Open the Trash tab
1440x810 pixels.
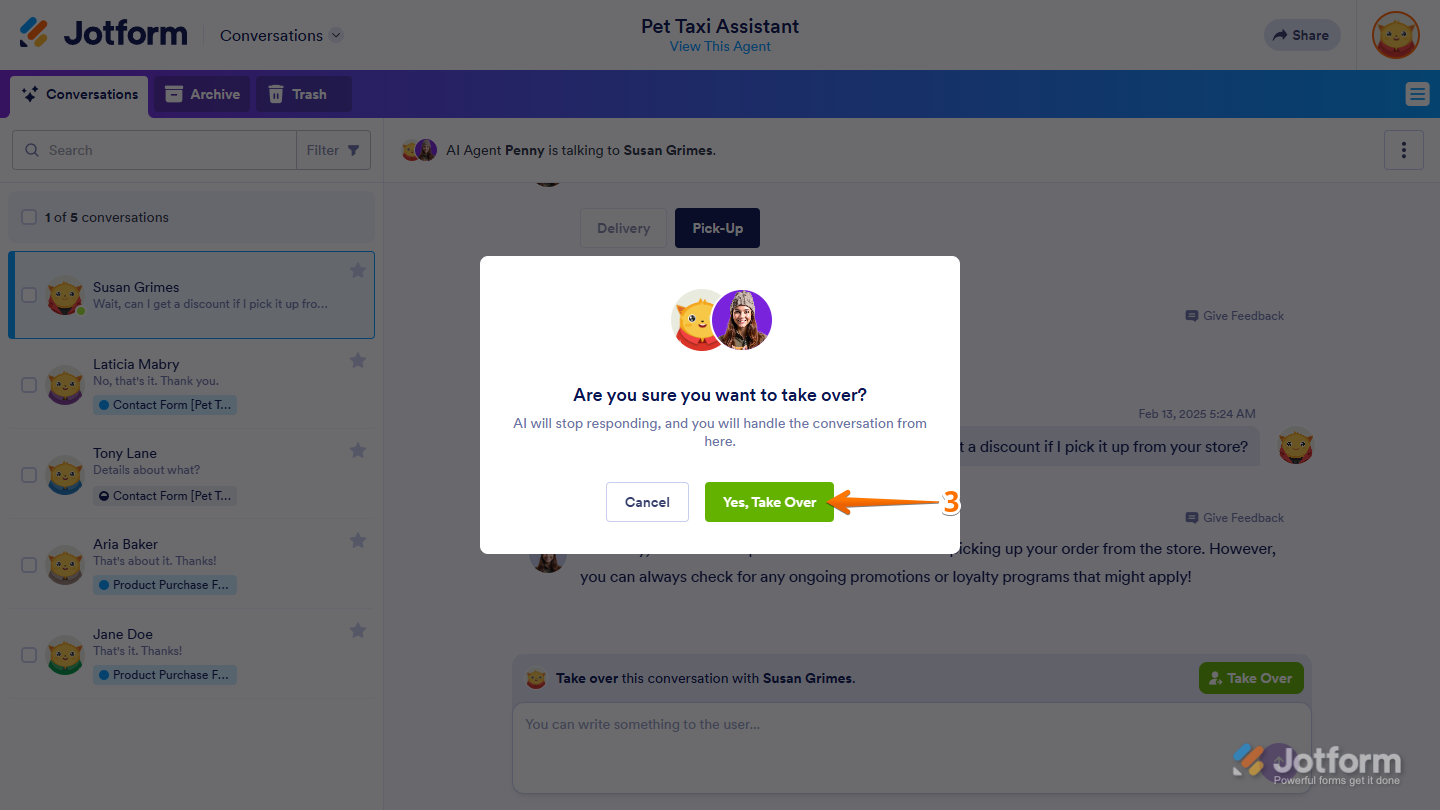298,94
